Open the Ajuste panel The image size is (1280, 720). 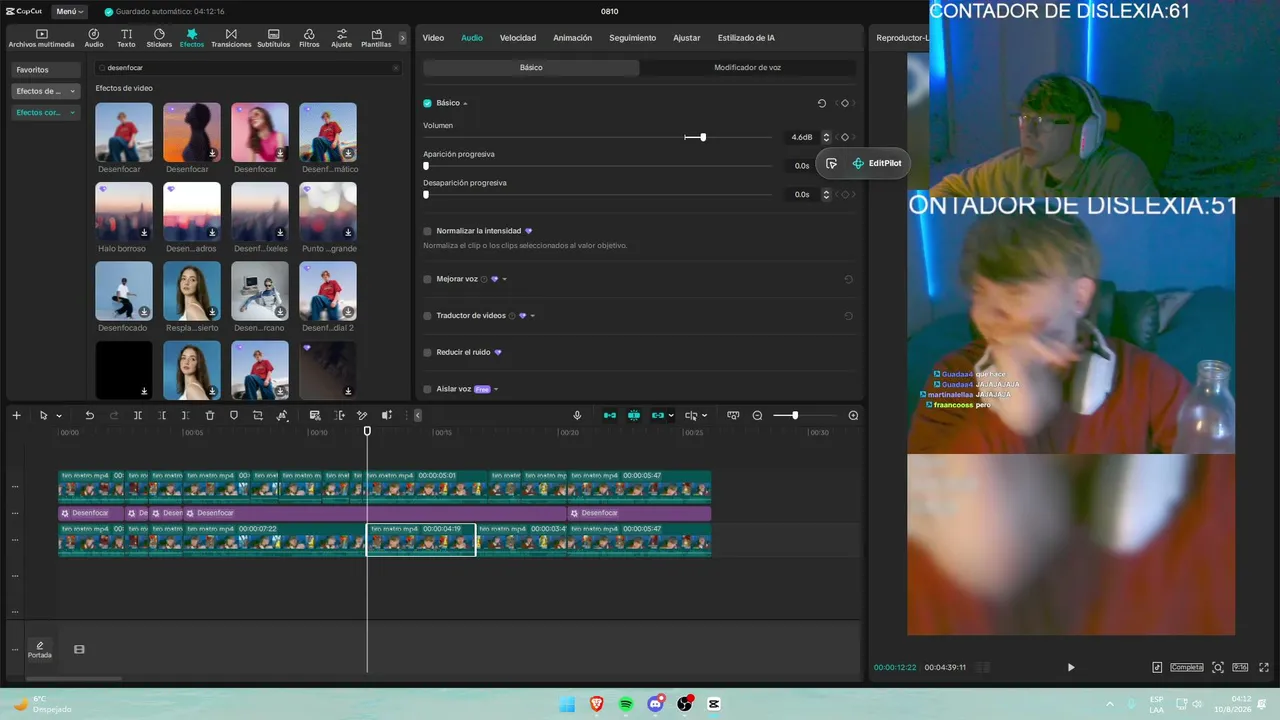click(x=341, y=38)
